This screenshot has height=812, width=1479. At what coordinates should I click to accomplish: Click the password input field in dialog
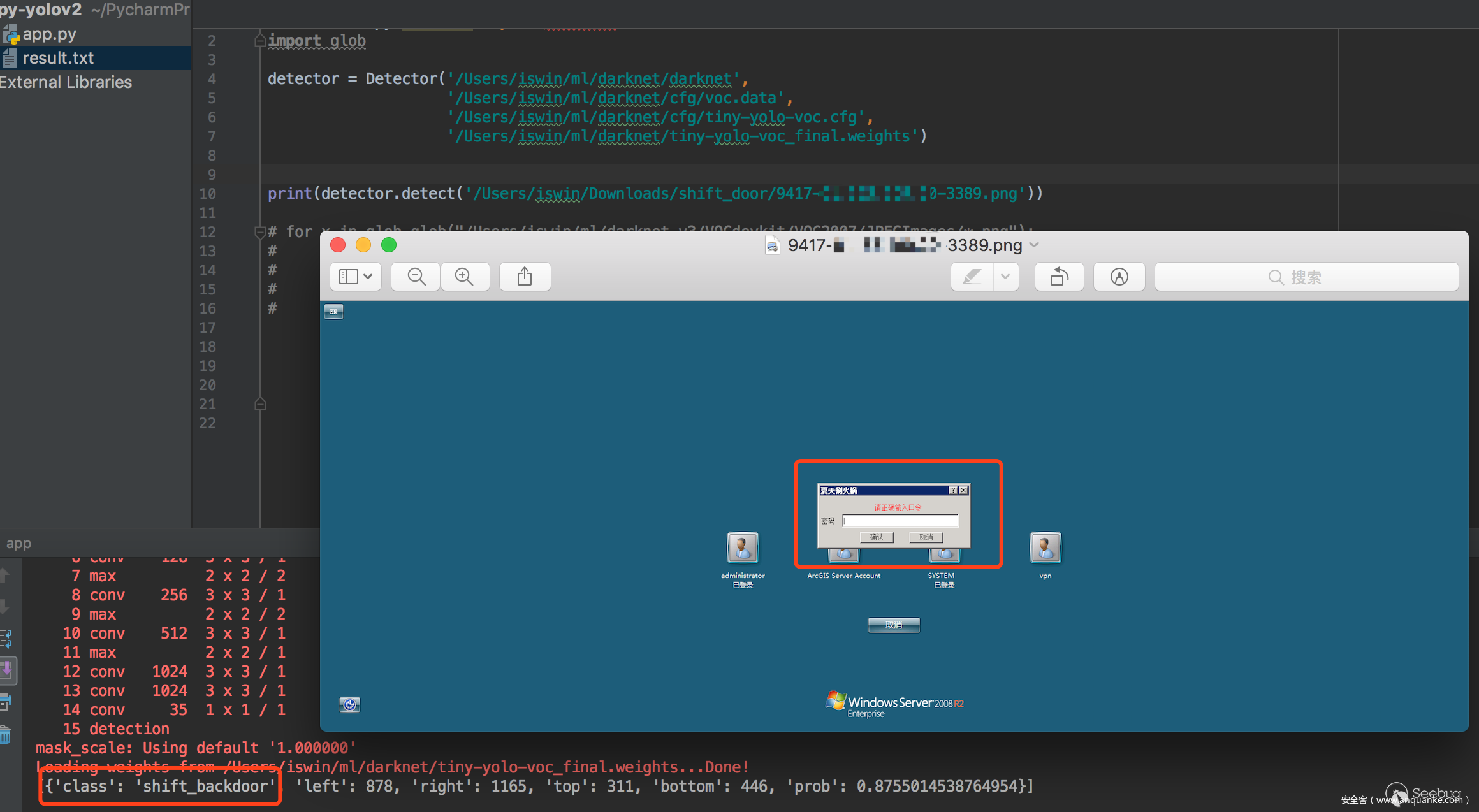tap(900, 521)
